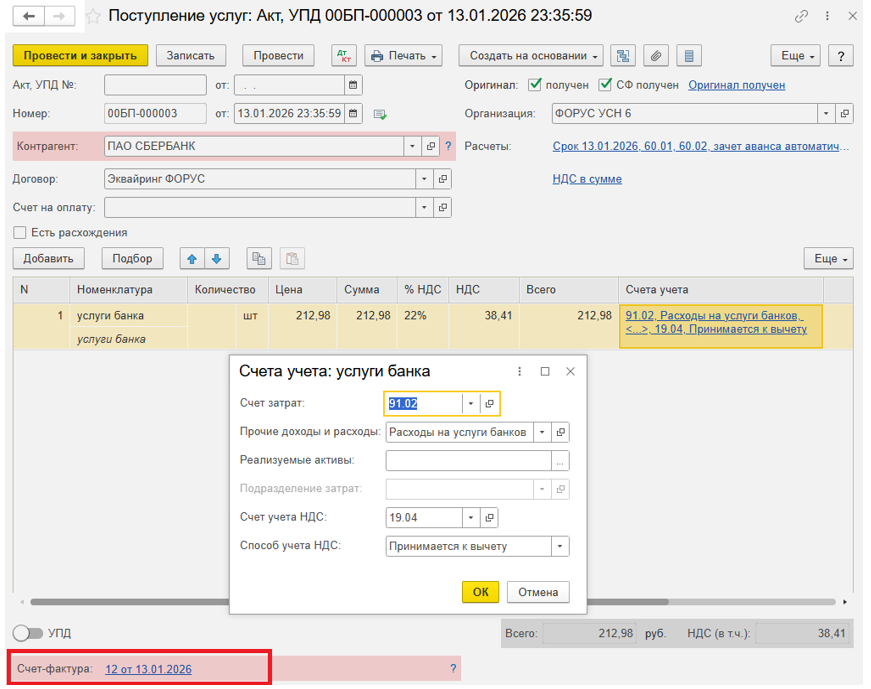The height and width of the screenshot is (689, 871).
Task: Click the paperclip attachments icon
Action: [656, 56]
